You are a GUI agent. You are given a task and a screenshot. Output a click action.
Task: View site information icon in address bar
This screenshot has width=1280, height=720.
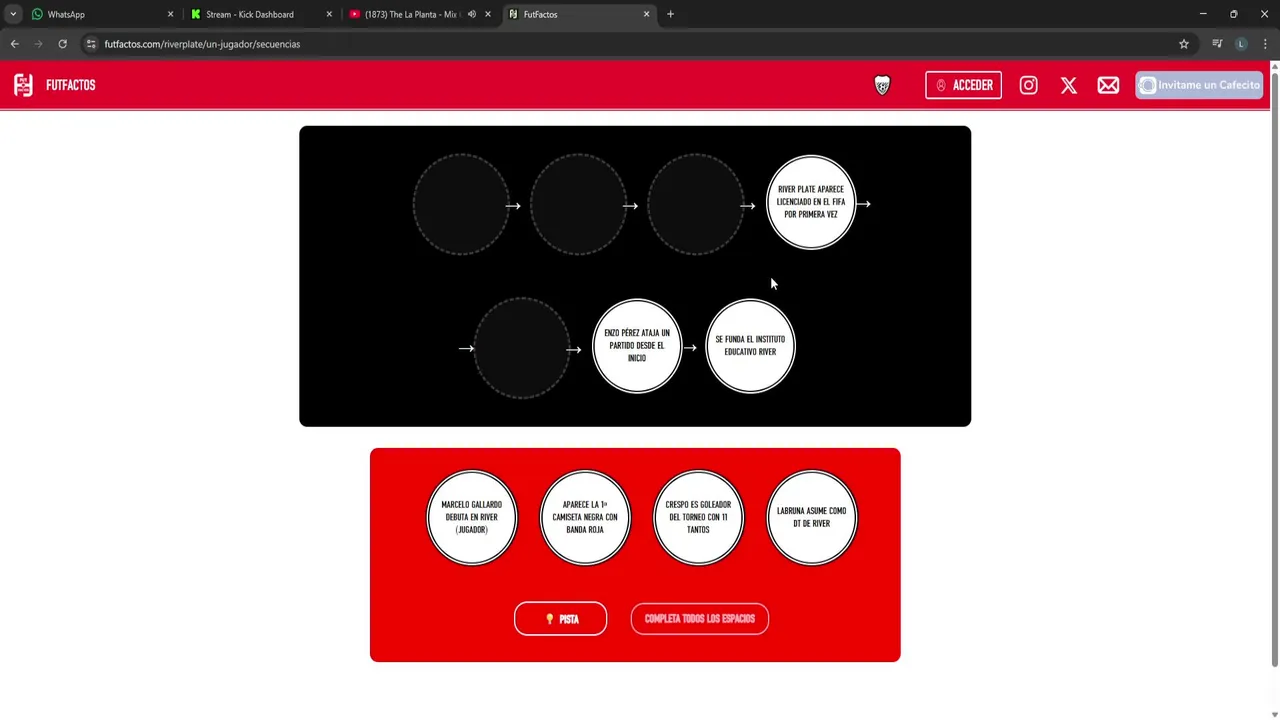(x=91, y=44)
